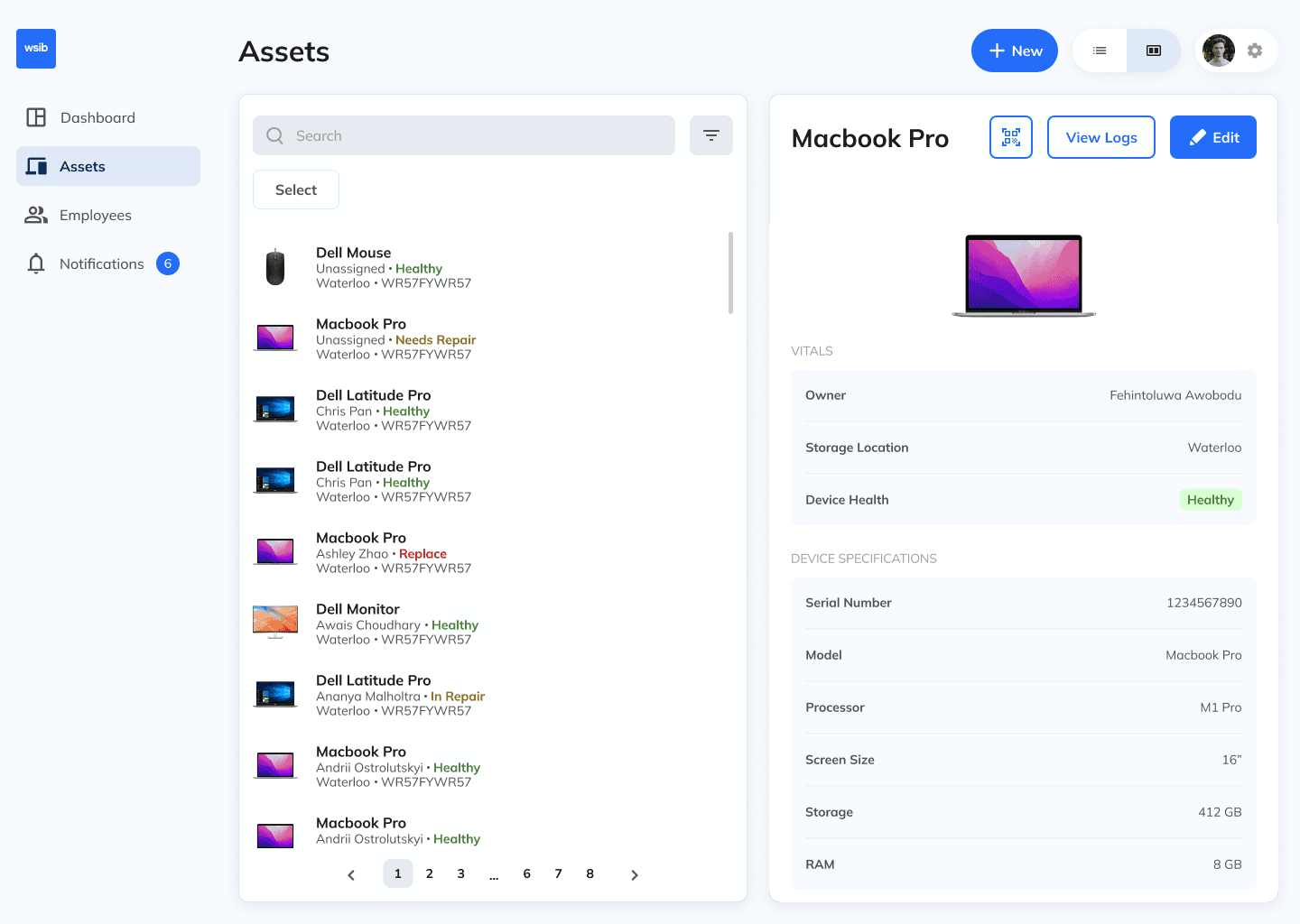This screenshot has width=1300, height=924.
Task: Click View Logs button
Action: (x=1101, y=137)
